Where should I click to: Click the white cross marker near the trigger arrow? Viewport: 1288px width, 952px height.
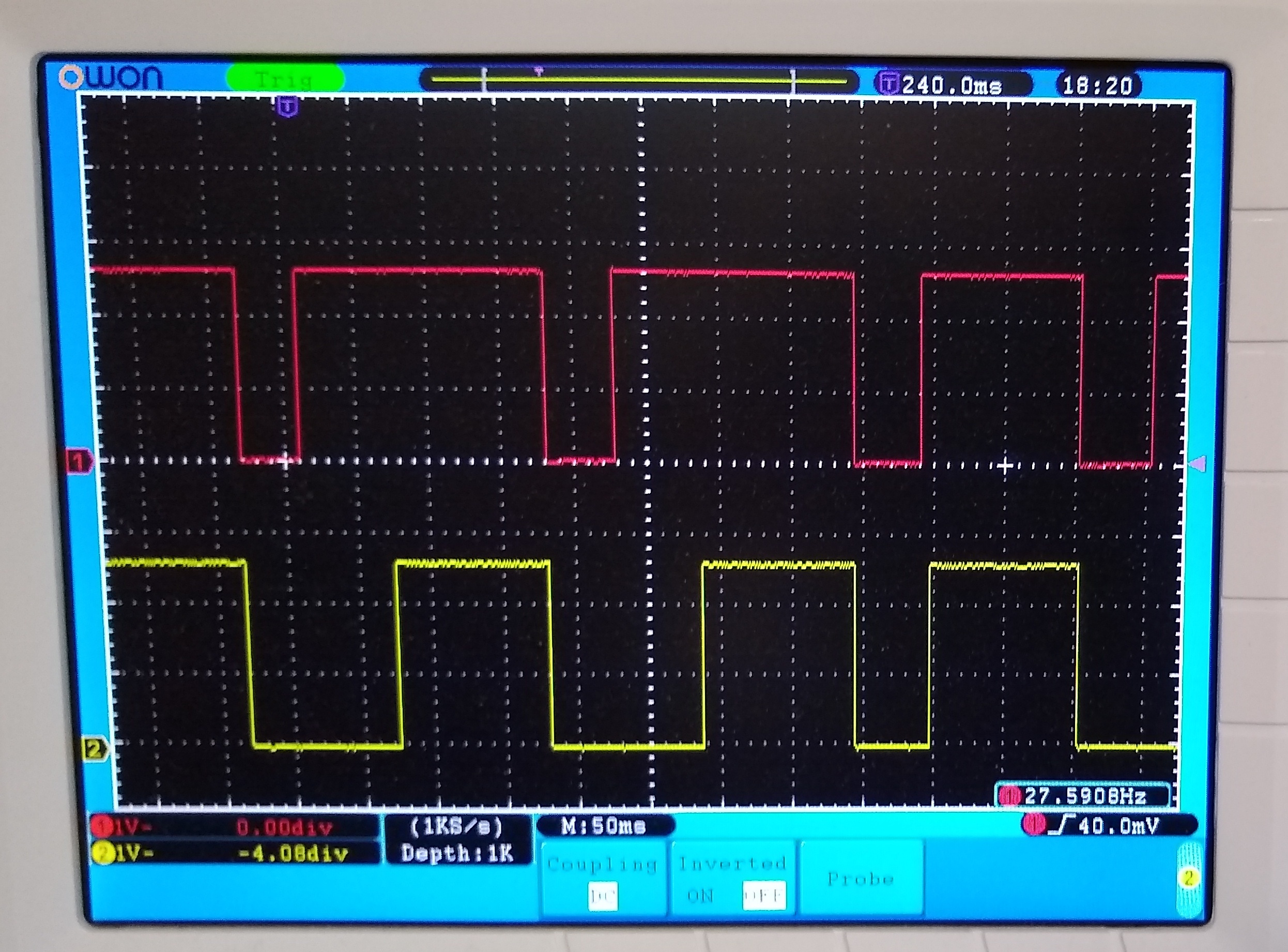[1005, 465]
